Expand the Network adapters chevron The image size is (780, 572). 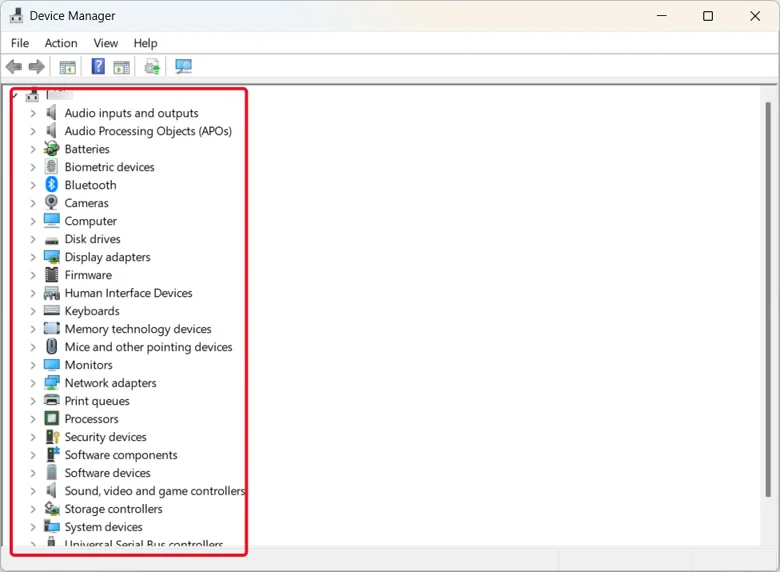[x=33, y=383]
